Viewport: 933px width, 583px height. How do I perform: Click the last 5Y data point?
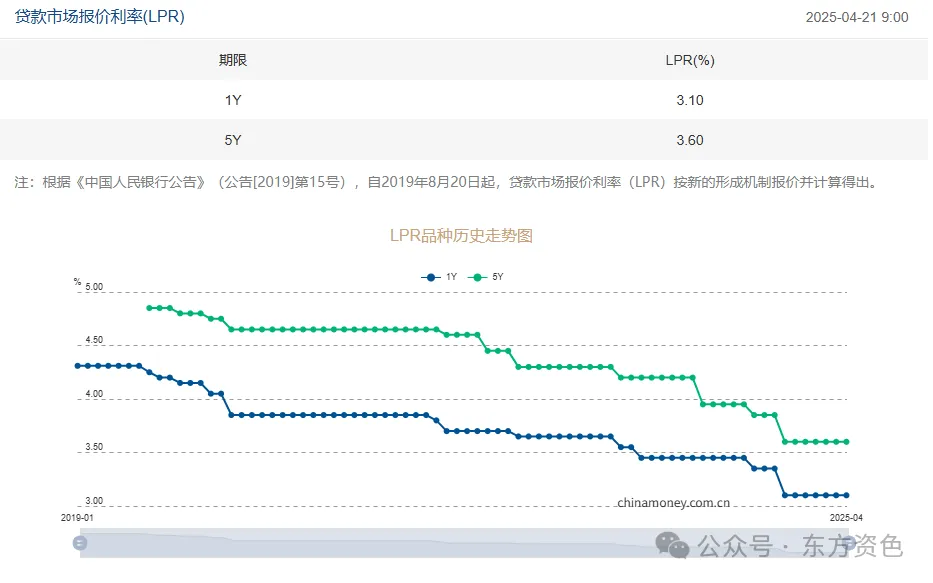(x=846, y=441)
